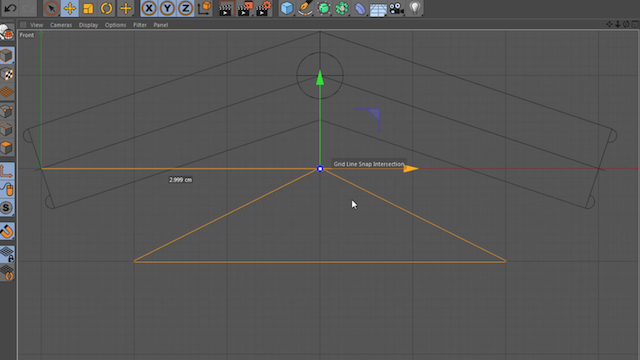Viewport: 640px width, 360px height.
Task: Select the Scale tool
Action: (88, 8)
